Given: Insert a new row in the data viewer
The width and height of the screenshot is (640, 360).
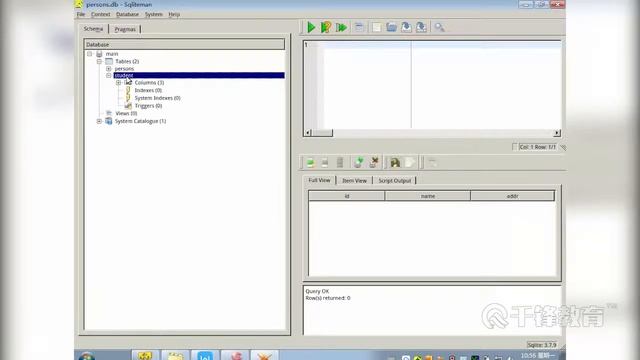Looking at the screenshot, I should click(x=310, y=162).
